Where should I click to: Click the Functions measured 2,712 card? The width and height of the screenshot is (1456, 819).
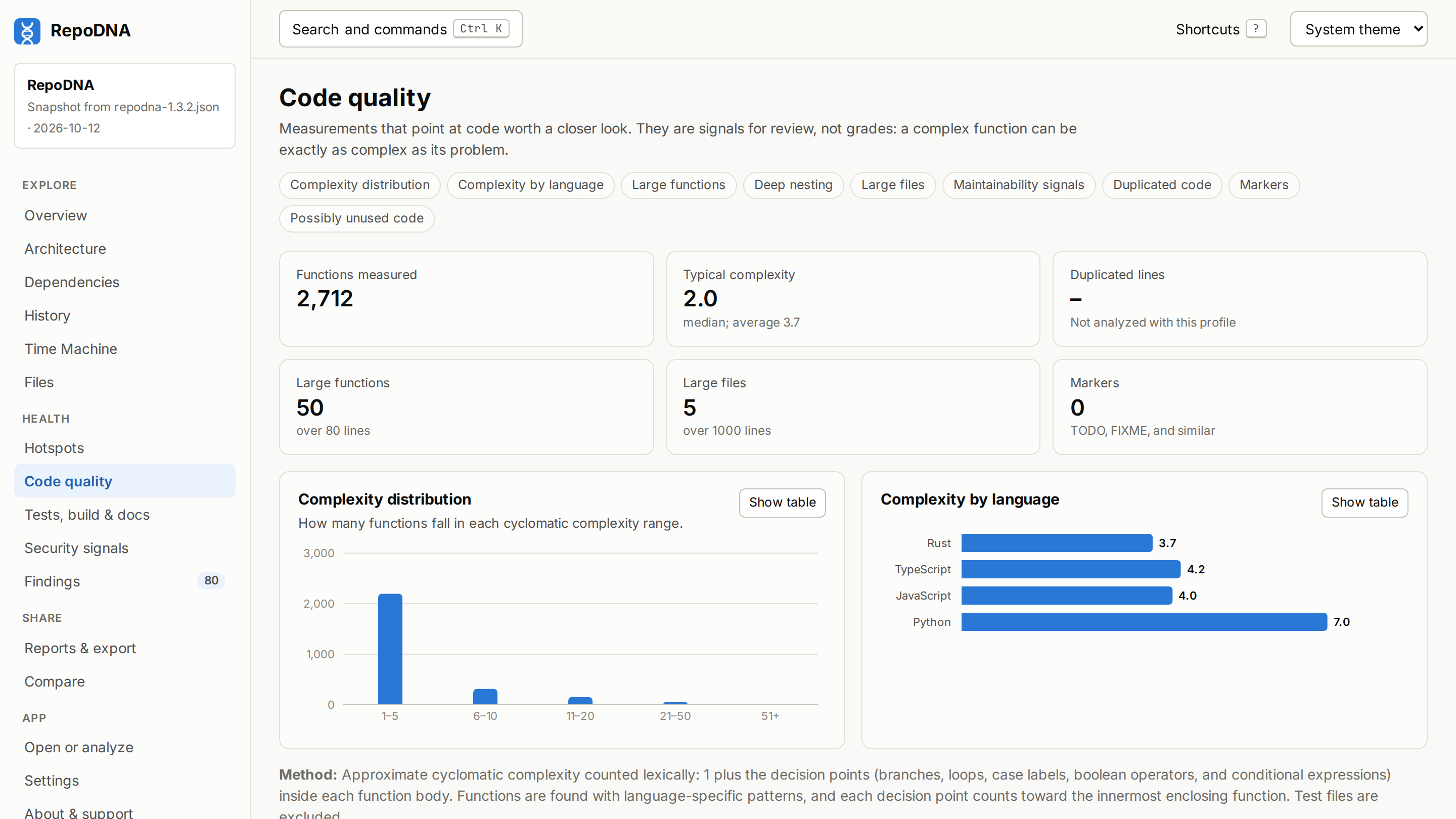(466, 298)
